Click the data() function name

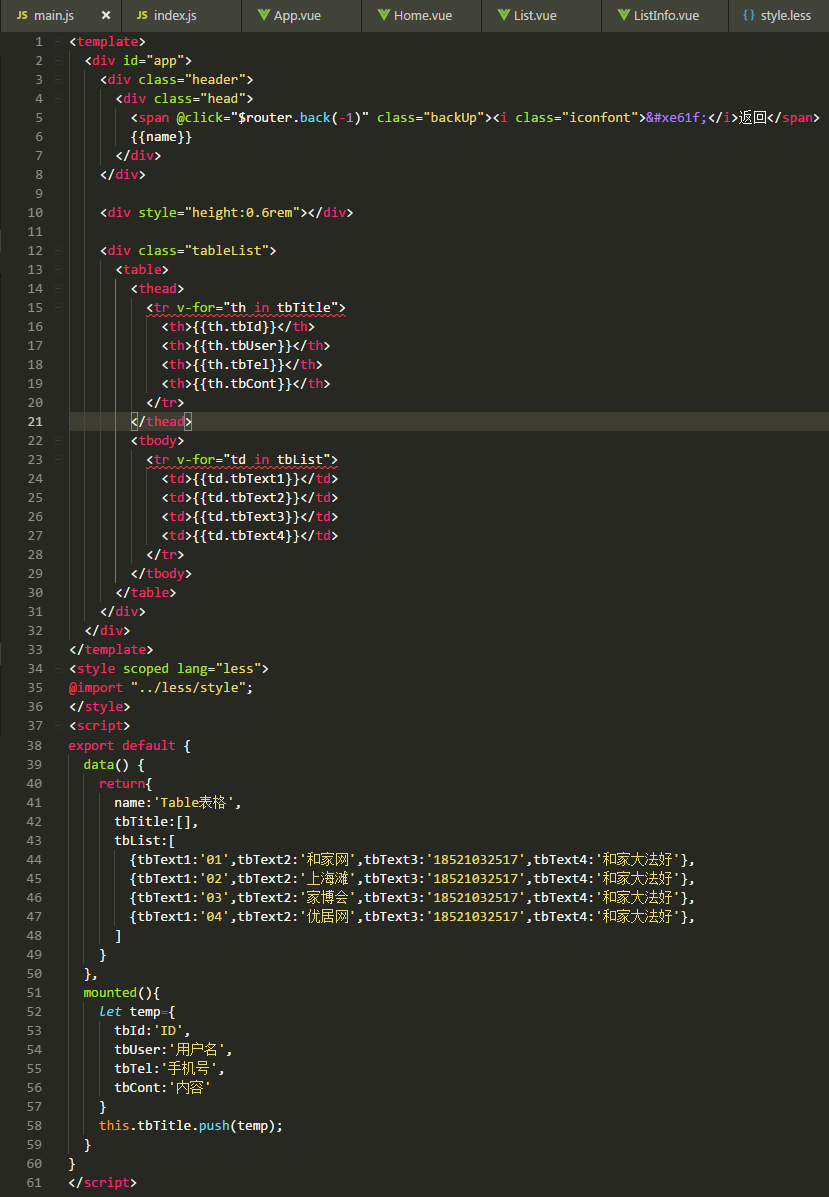tap(98, 764)
